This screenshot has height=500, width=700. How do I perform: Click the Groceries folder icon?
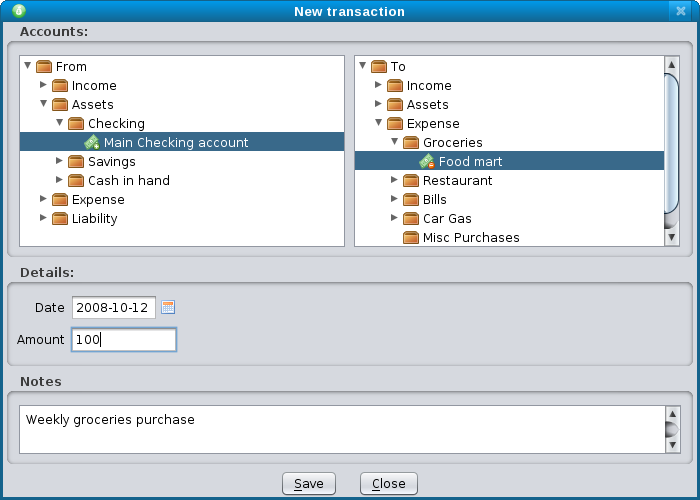click(411, 142)
